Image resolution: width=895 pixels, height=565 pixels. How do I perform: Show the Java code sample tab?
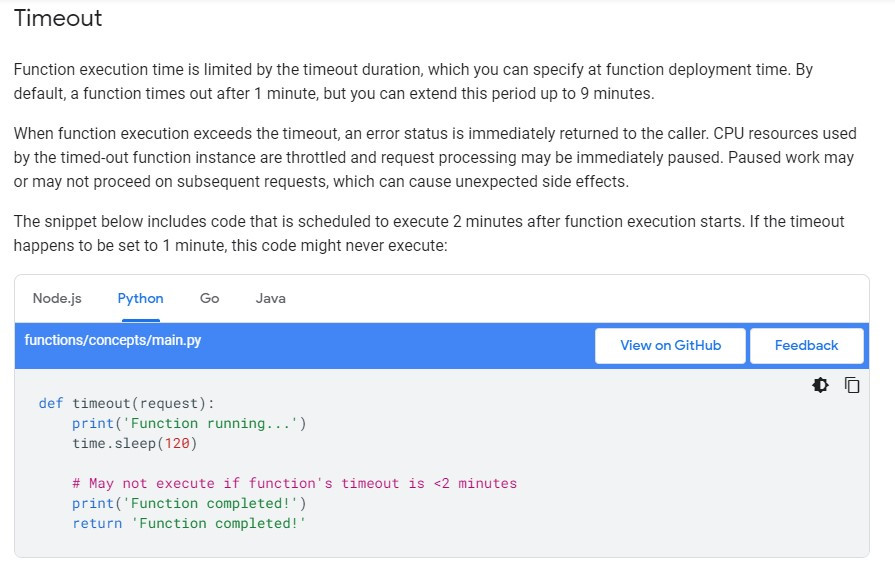[x=271, y=298]
